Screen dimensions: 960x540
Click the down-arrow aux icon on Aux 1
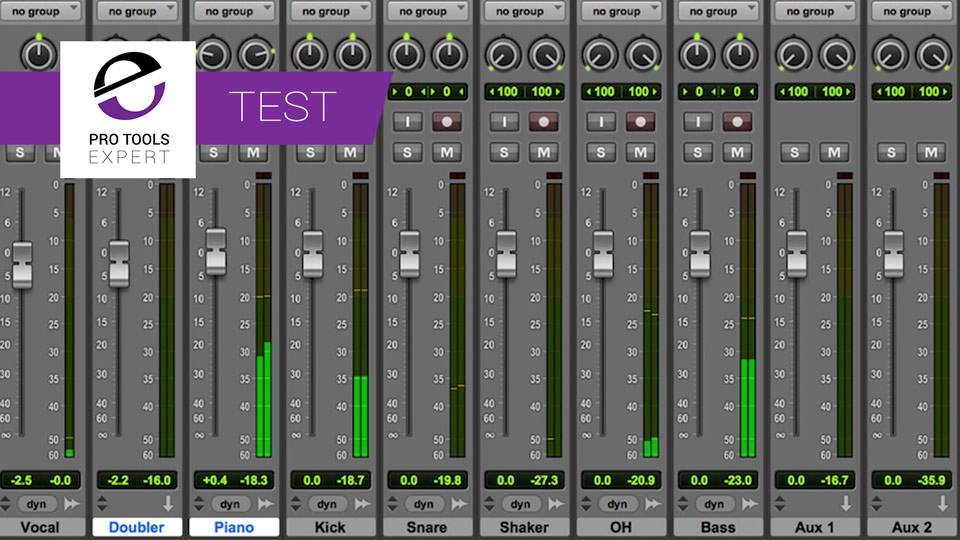tap(846, 504)
